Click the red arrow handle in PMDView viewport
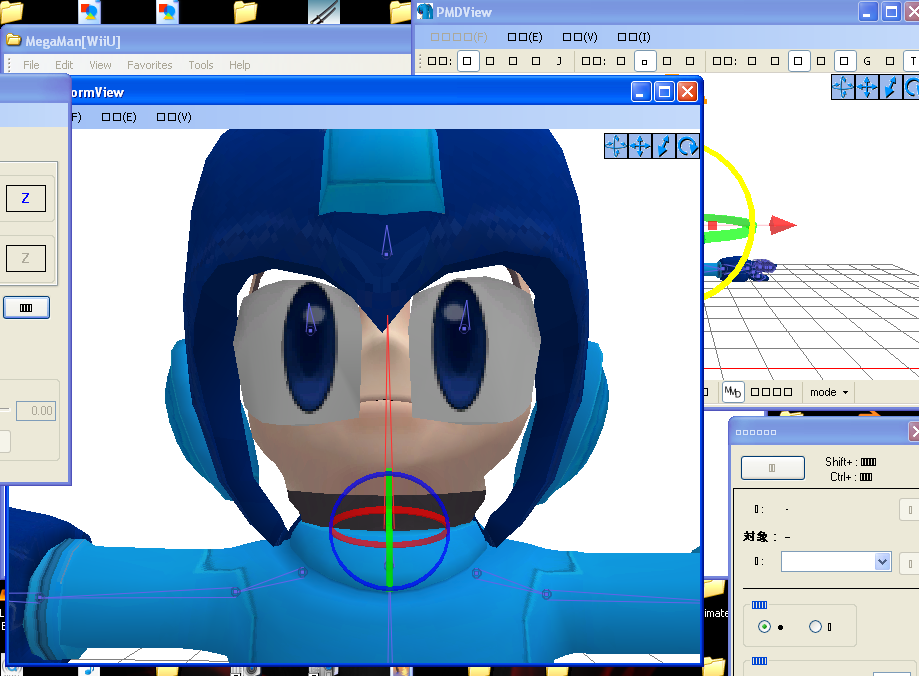Viewport: 920px width, 676px height. pyautogui.click(x=782, y=225)
